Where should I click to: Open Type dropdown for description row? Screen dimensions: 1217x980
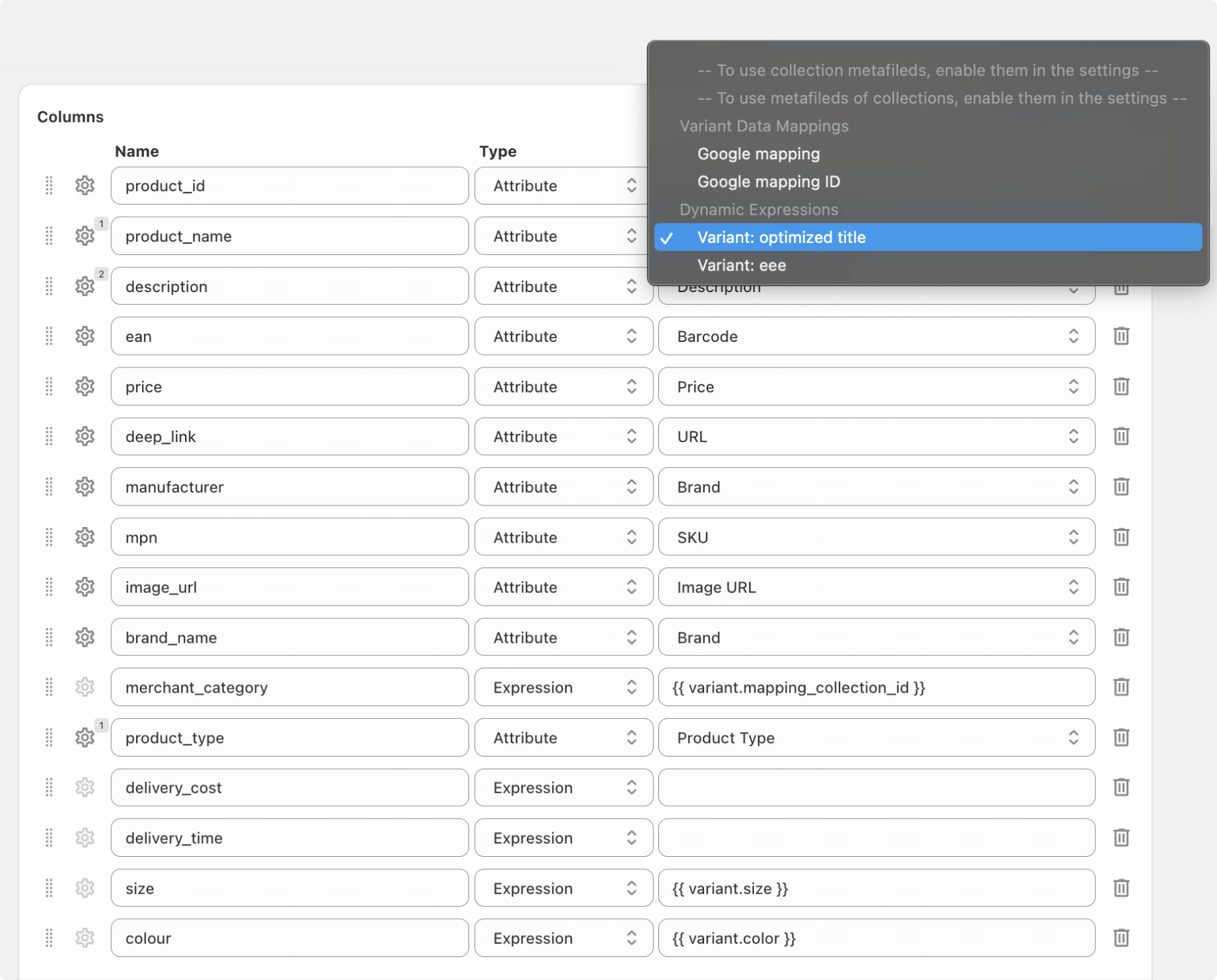(x=563, y=286)
